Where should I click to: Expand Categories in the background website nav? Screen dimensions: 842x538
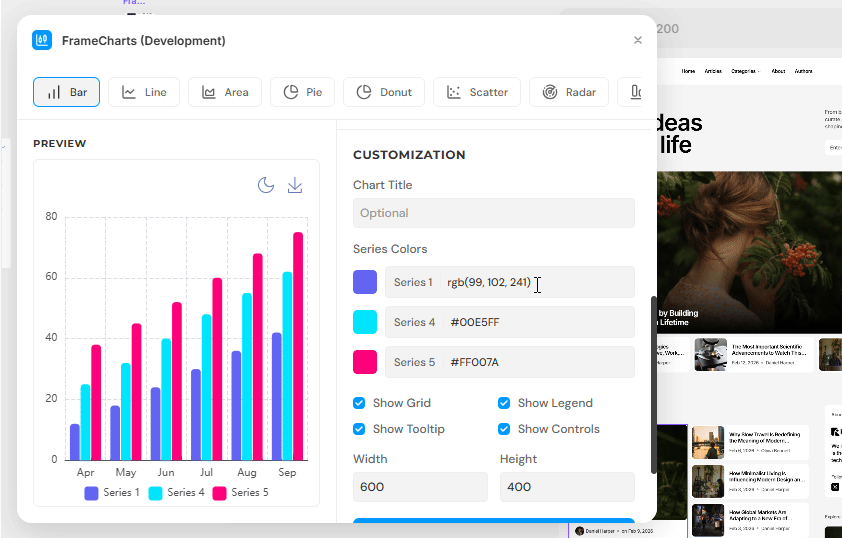pos(745,71)
